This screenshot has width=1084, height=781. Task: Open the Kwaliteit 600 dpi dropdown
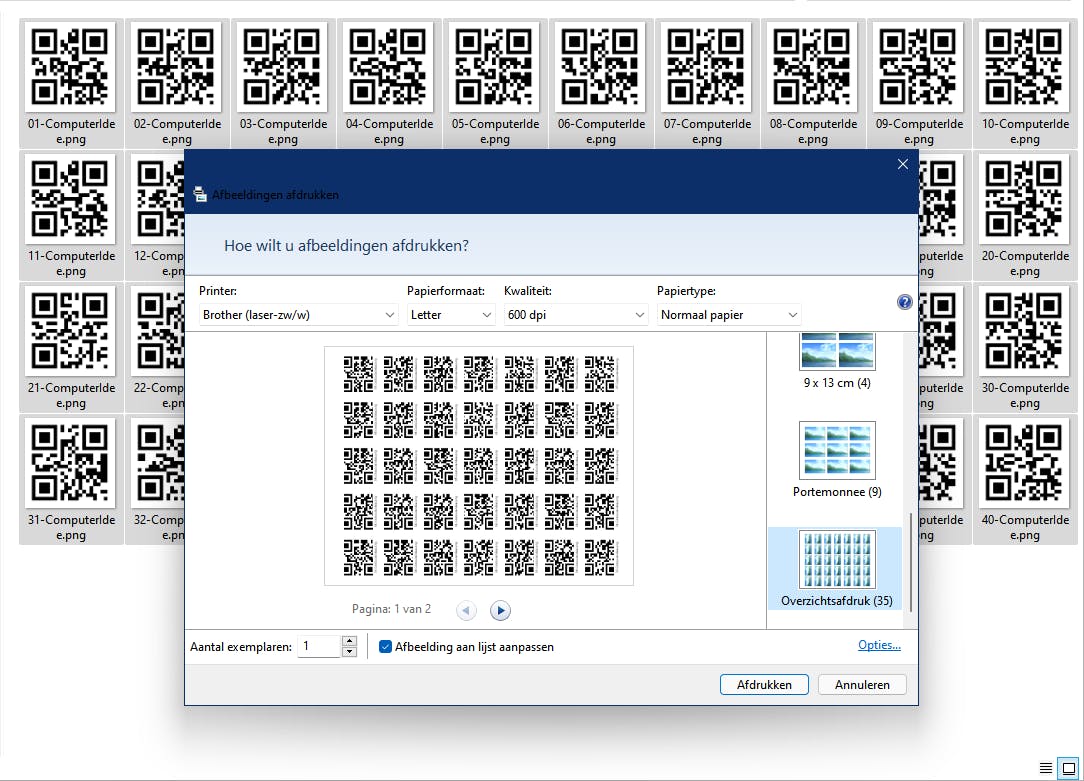[x=576, y=315]
